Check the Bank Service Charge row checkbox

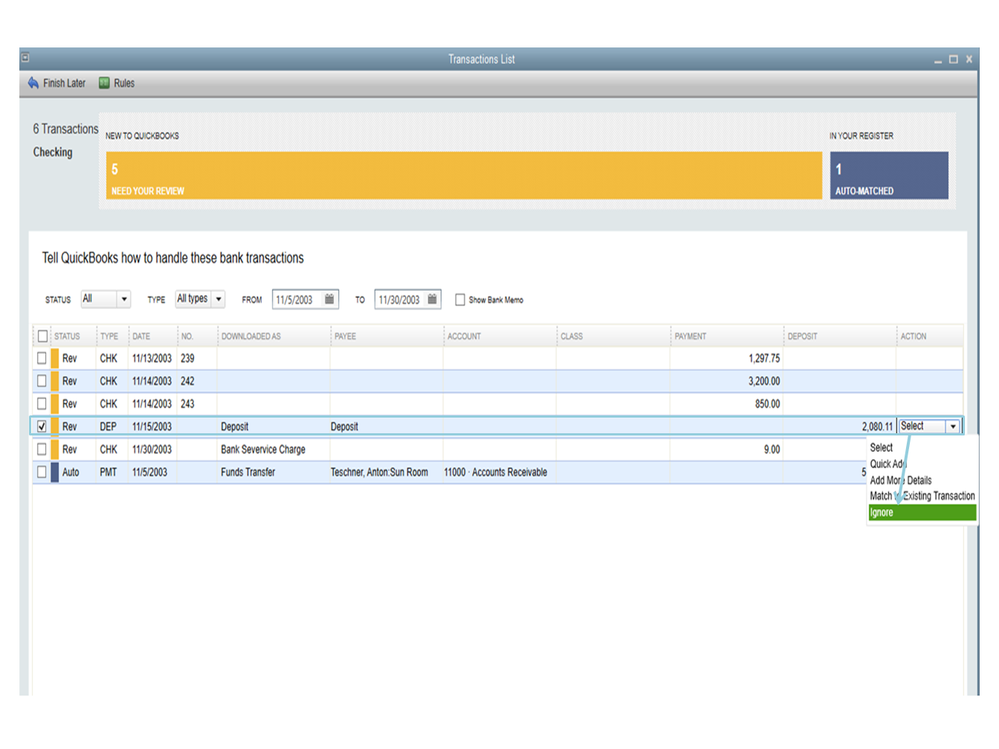pyautogui.click(x=41, y=449)
